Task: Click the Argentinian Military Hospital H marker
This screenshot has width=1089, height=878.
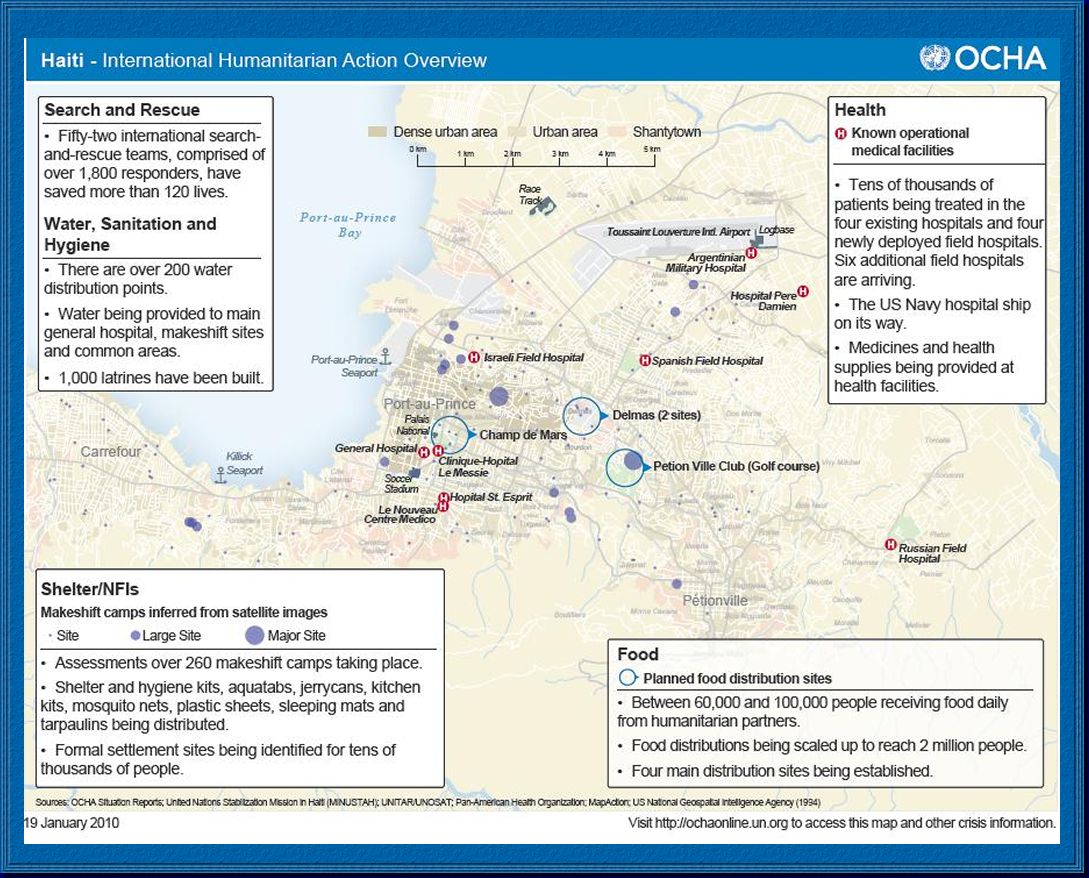Action: pyautogui.click(x=751, y=253)
